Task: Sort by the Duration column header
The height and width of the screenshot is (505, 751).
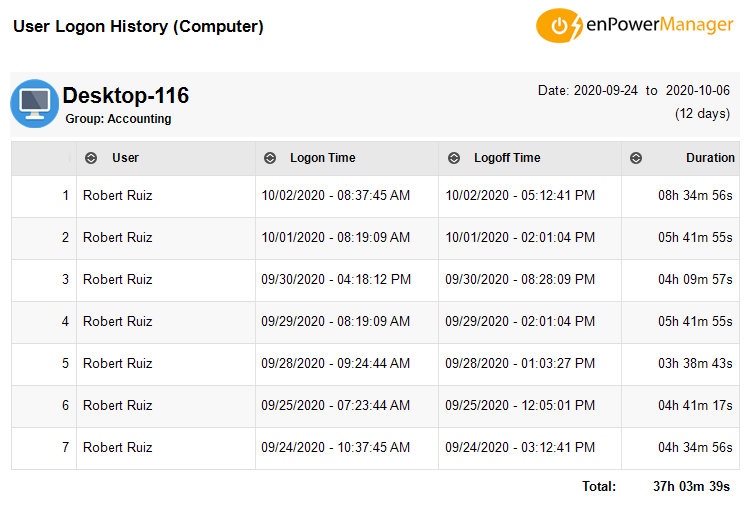Action: pos(710,158)
